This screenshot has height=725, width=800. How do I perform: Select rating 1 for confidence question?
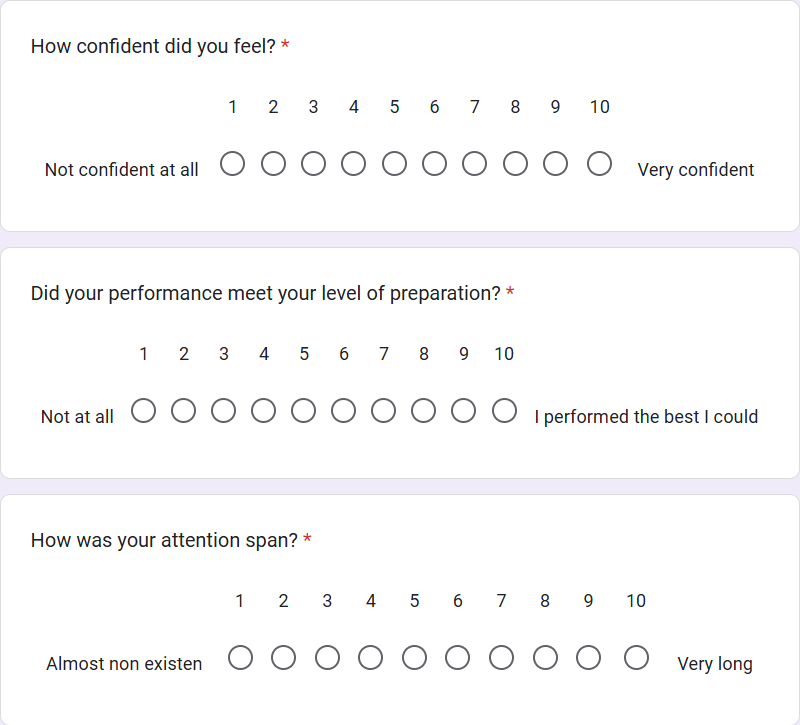(x=233, y=164)
